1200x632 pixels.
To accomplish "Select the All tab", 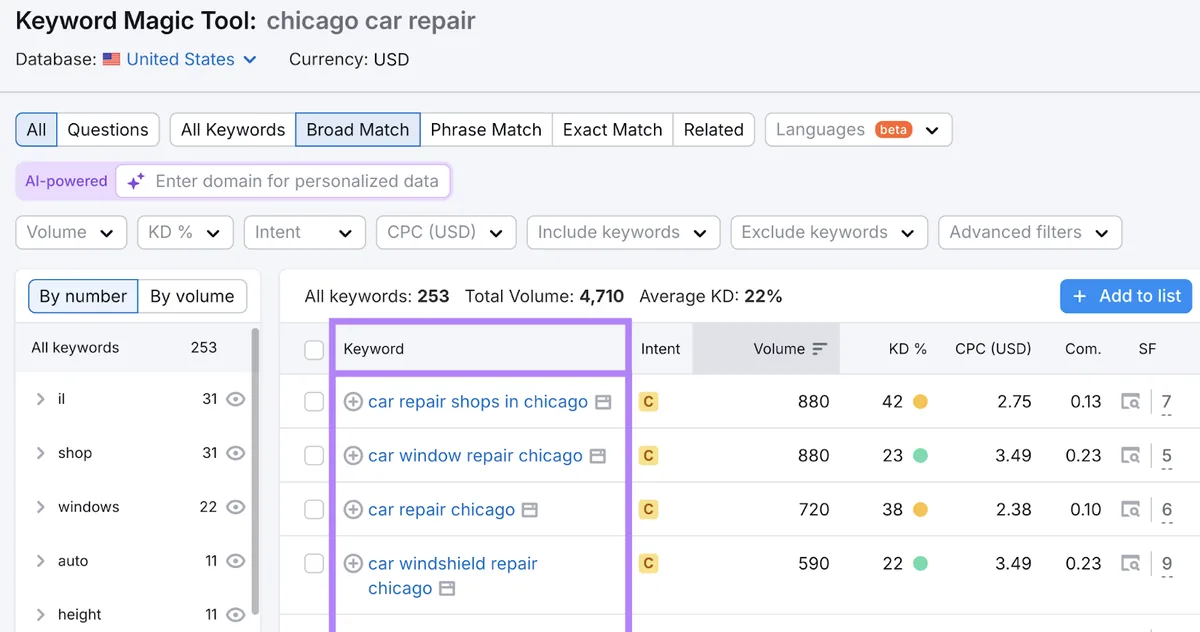I will pyautogui.click(x=36, y=130).
